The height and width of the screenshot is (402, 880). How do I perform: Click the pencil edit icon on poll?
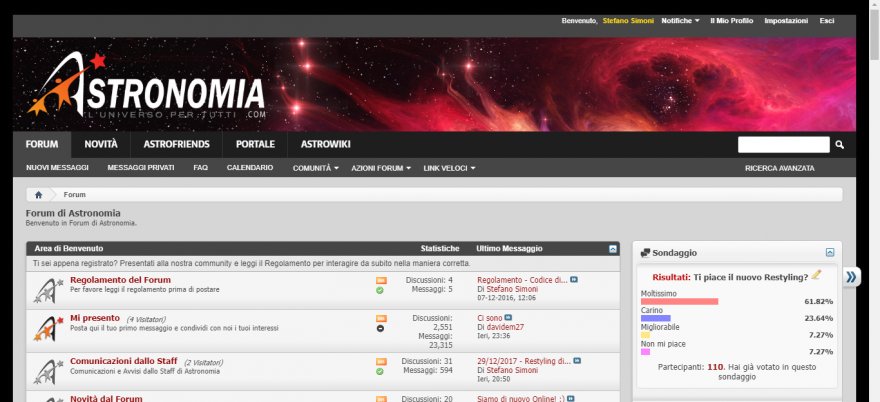click(x=817, y=275)
